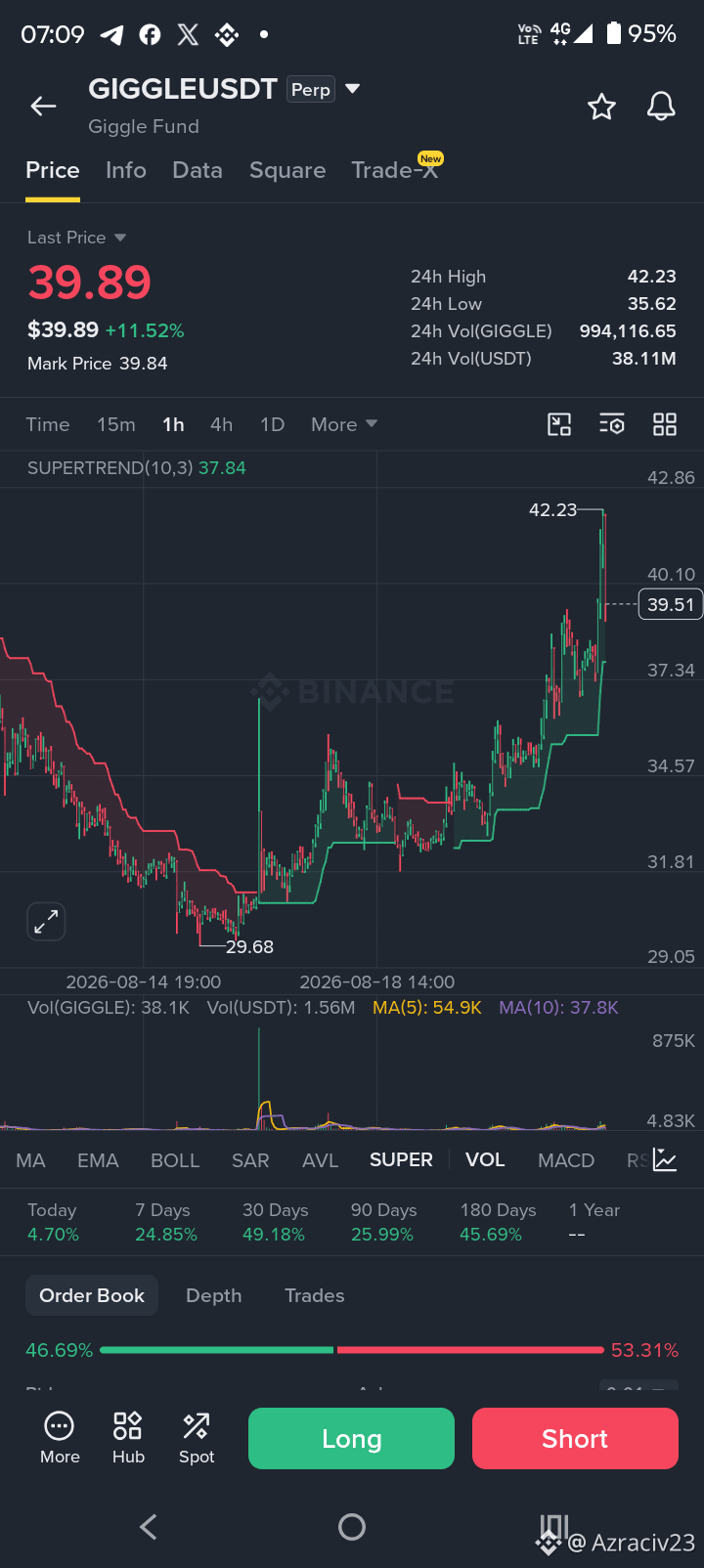704x1568 pixels.
Task: Select the 1h chart interval
Action: pyautogui.click(x=173, y=424)
